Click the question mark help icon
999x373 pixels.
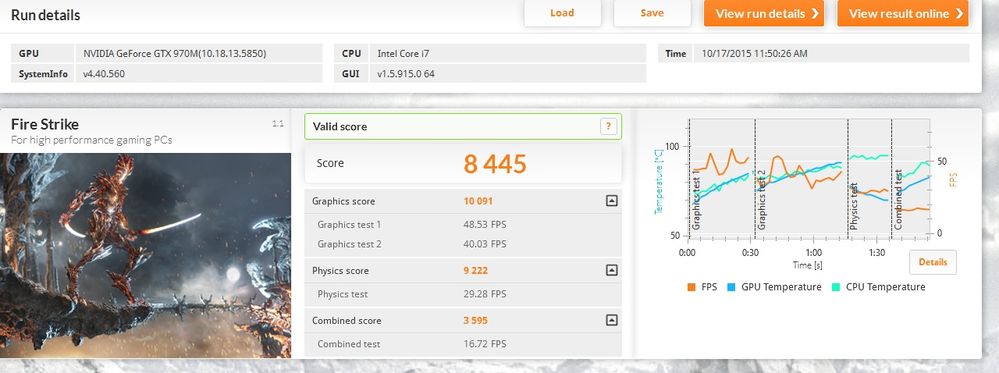coord(608,127)
